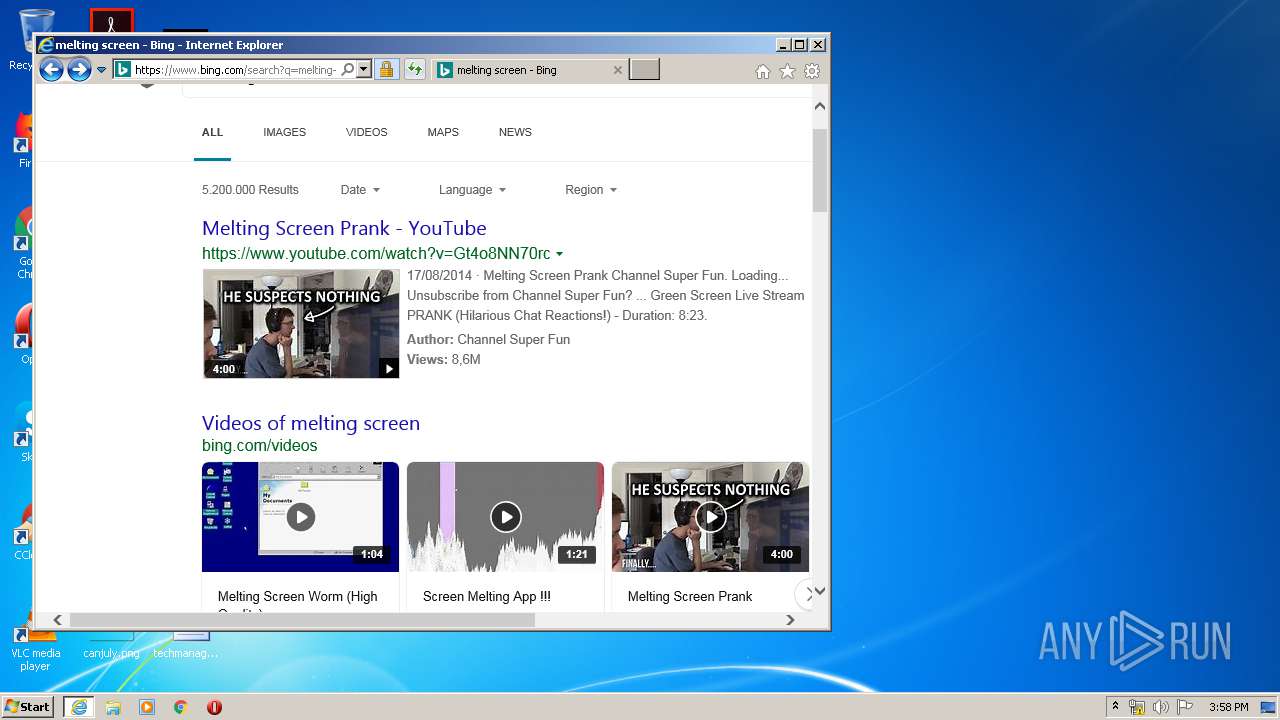Click Internet Explorer in the taskbar
The height and width of the screenshot is (720, 1280).
[78, 707]
